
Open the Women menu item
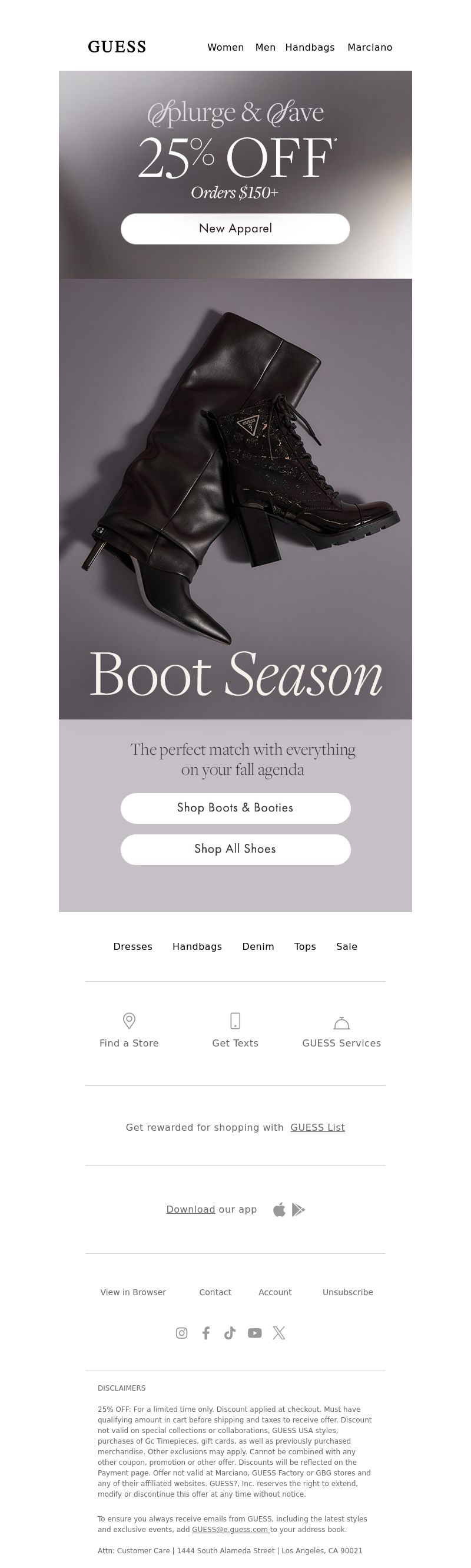225,48
